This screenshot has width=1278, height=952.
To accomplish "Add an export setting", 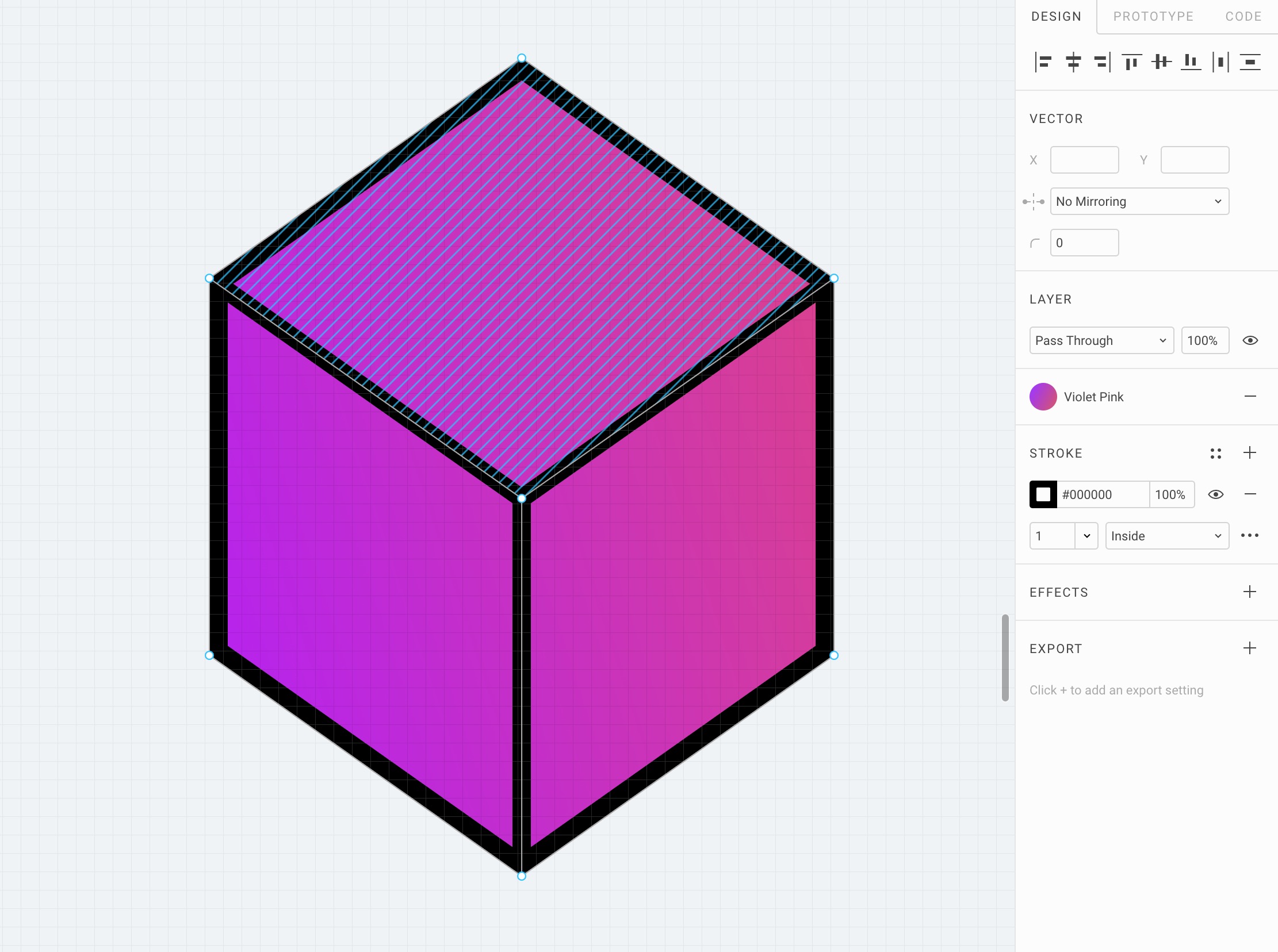I will pyautogui.click(x=1250, y=648).
